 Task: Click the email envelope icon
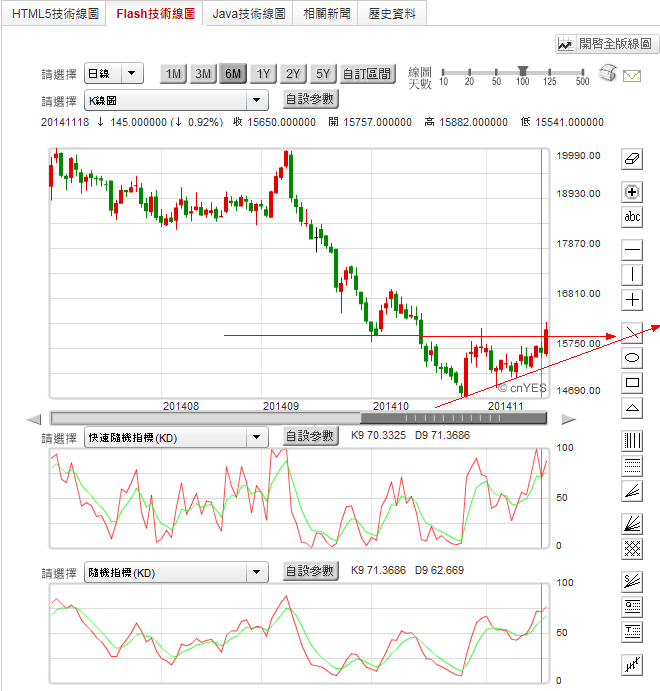tap(632, 76)
